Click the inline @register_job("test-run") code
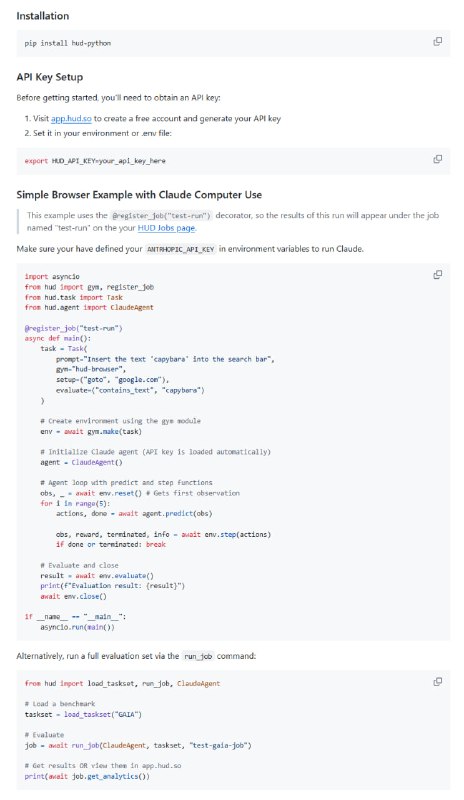The image size is (464, 800). pos(161,215)
